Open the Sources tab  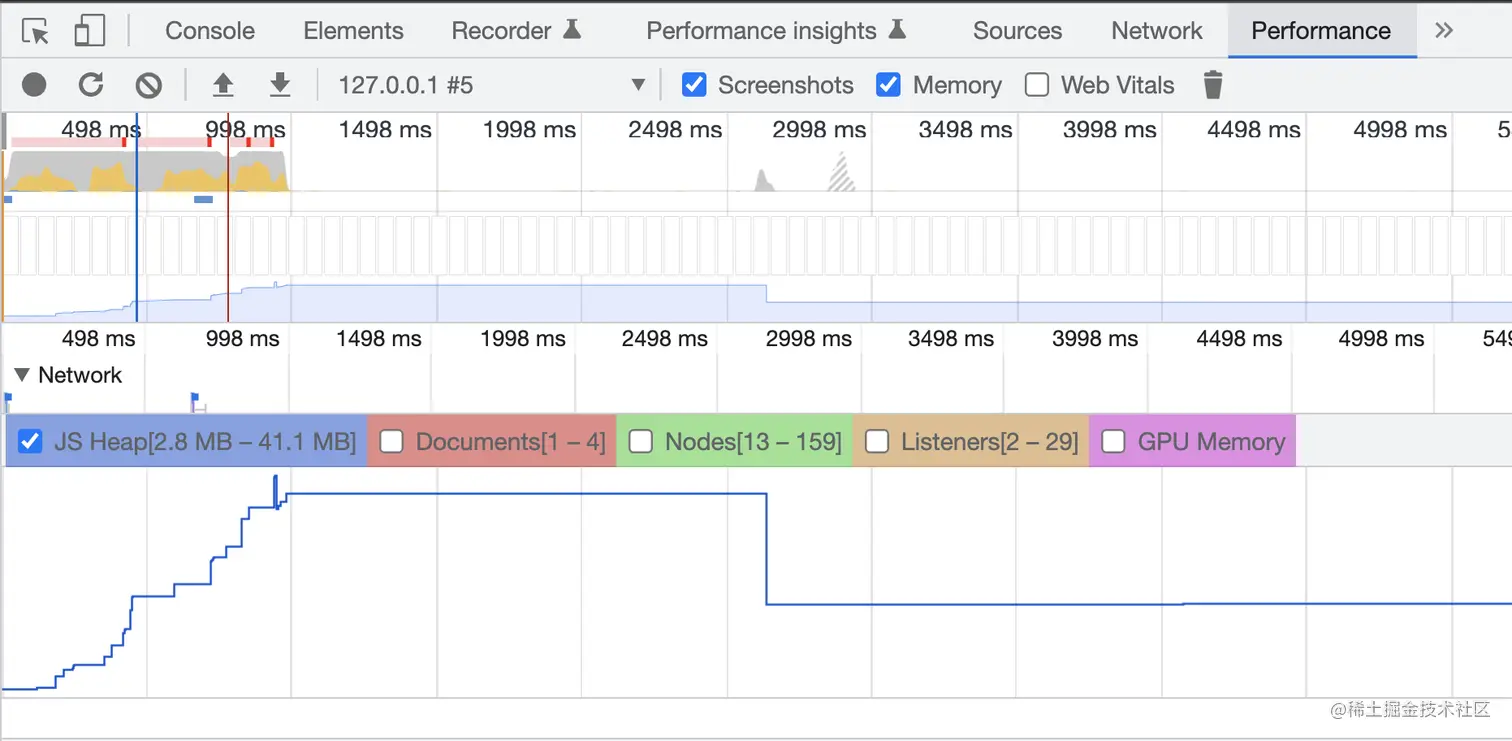pos(1017,31)
